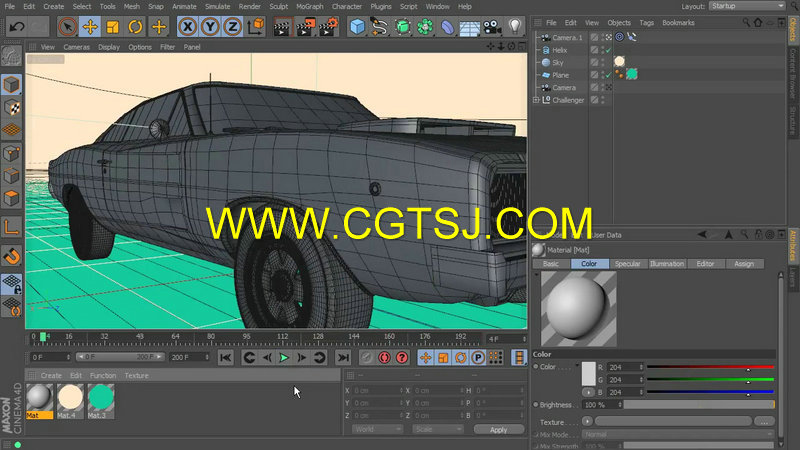Enable Polygons mode icon
Screen dimensions: 800x450
tap(11, 198)
